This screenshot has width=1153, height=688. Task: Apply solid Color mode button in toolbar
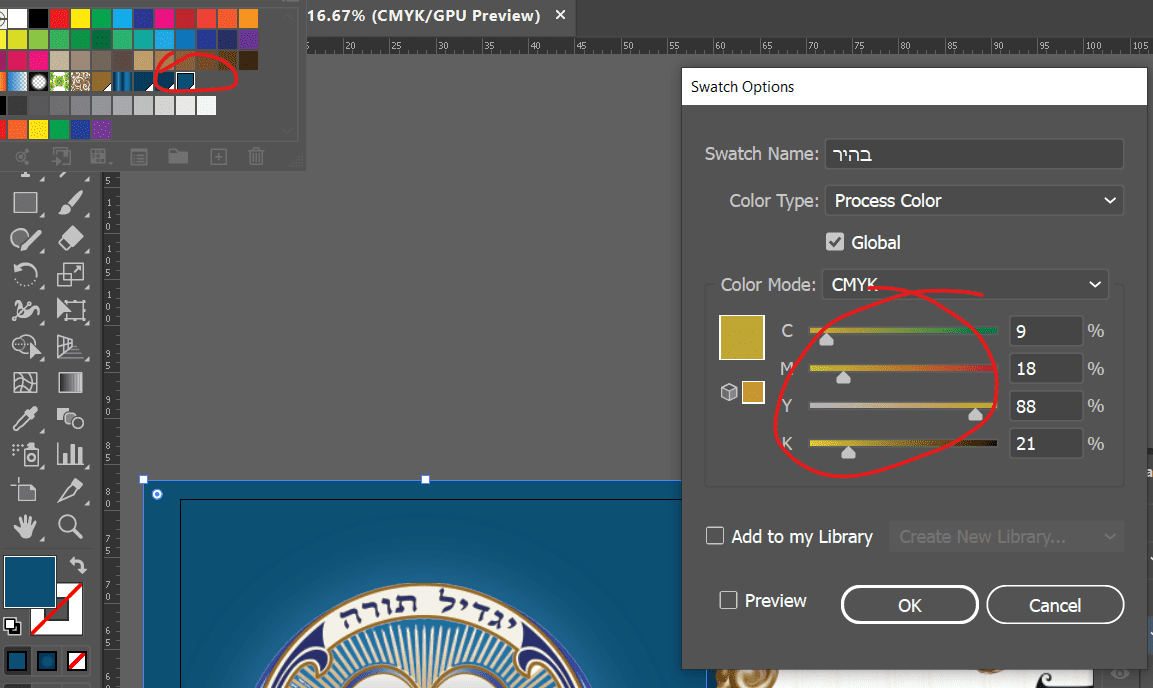[x=17, y=661]
